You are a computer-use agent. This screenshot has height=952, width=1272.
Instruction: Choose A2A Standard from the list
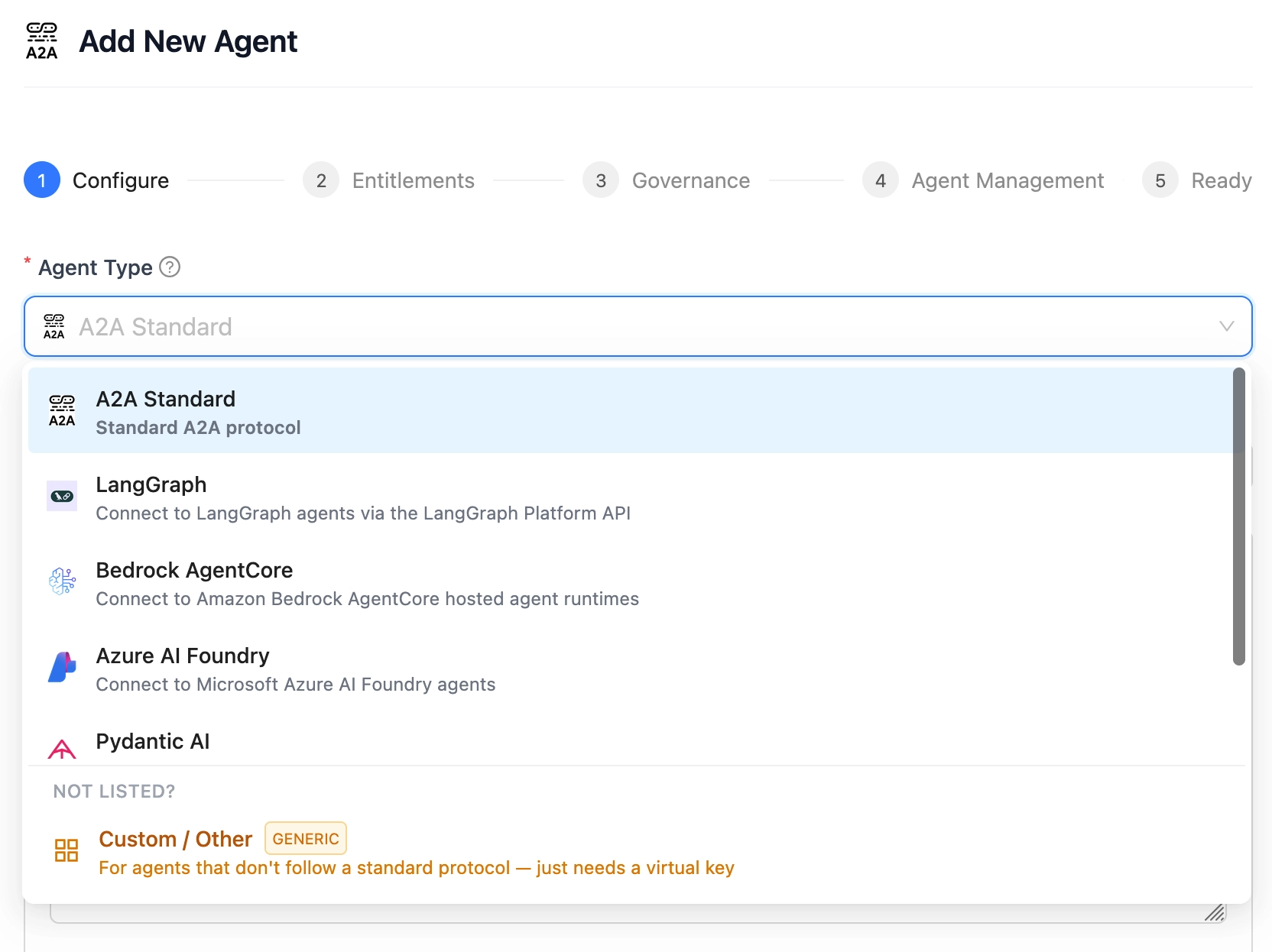coord(631,410)
